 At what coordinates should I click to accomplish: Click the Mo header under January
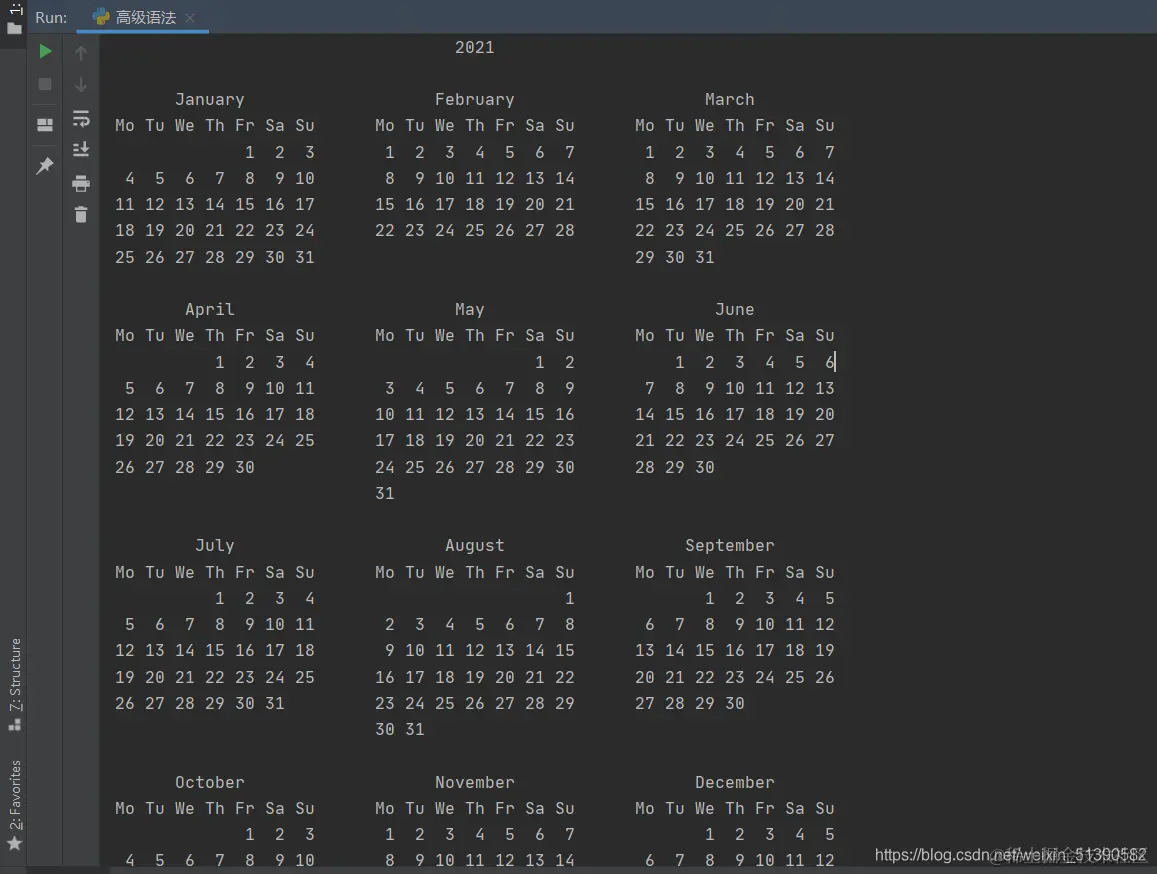click(125, 125)
